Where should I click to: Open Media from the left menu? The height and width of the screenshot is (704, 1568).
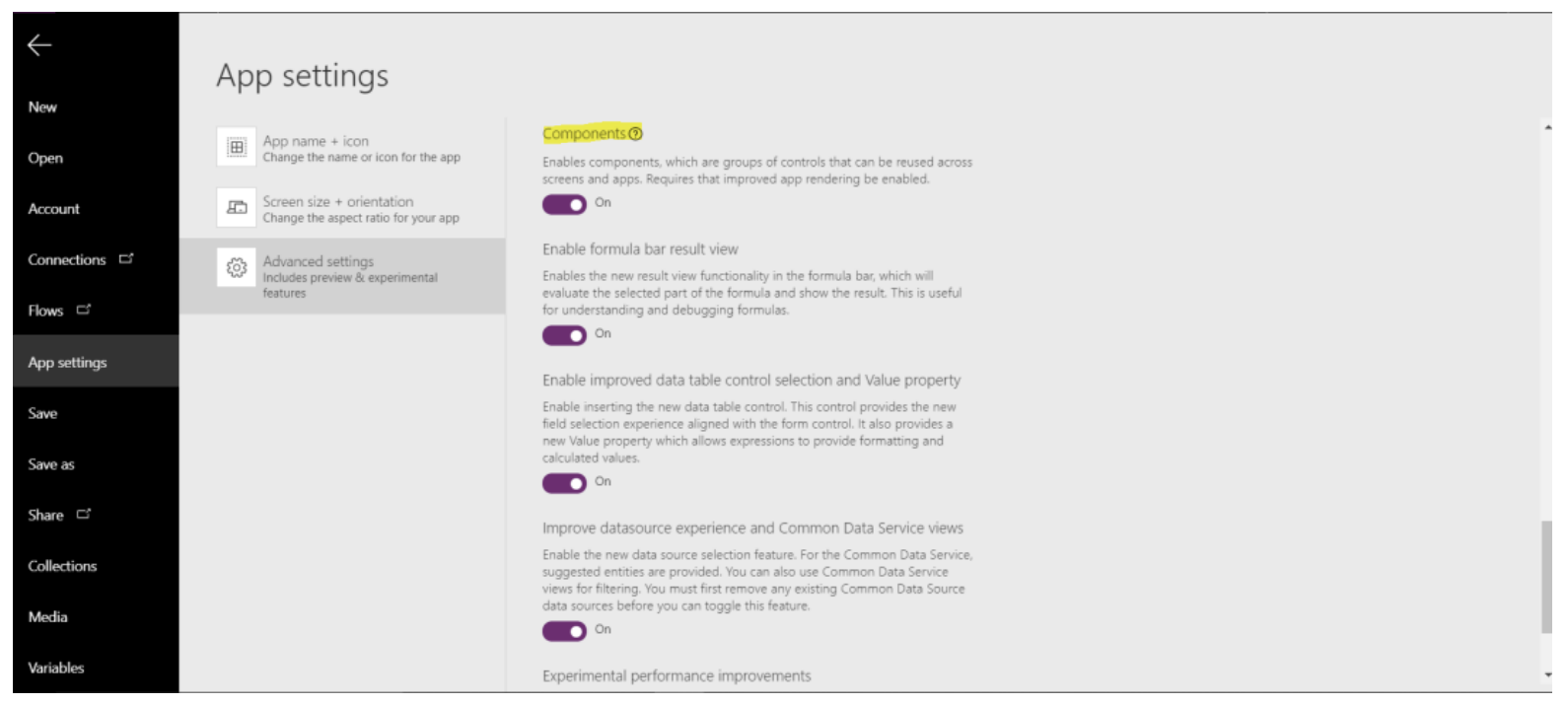47,617
